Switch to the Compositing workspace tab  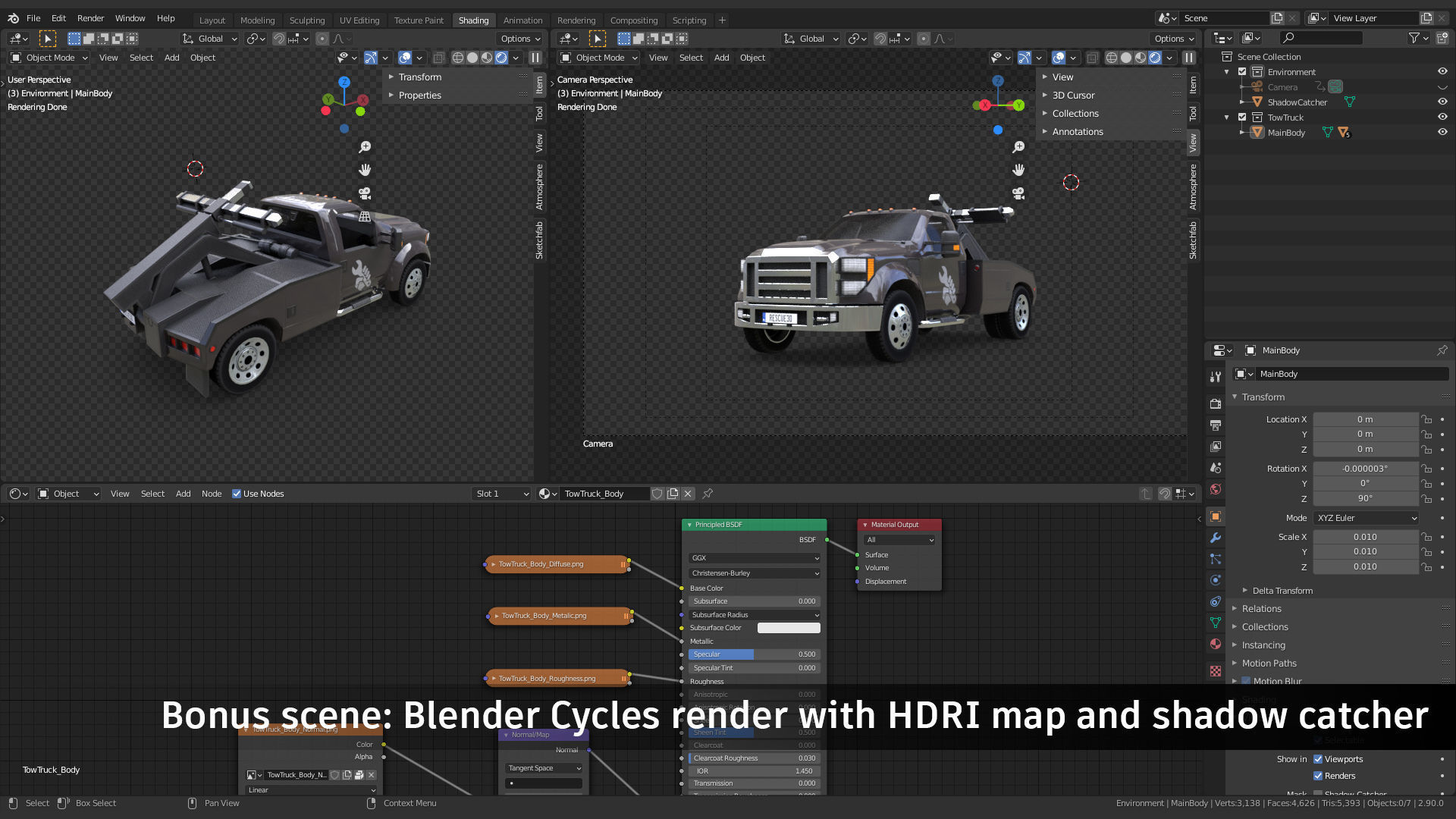[633, 20]
